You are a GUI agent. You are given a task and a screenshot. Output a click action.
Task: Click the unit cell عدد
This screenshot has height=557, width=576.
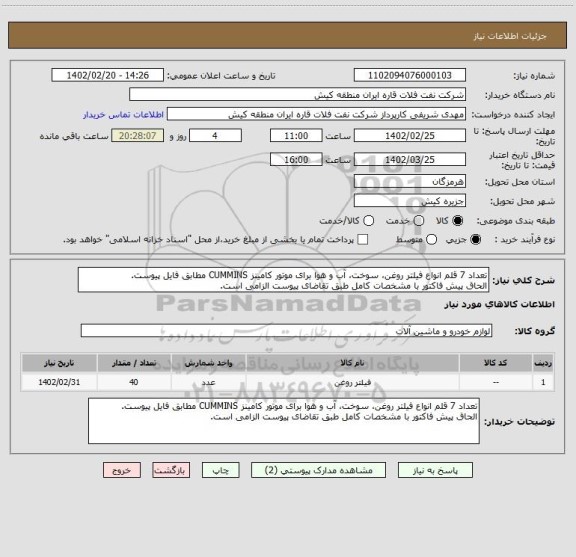pyautogui.click(x=208, y=382)
